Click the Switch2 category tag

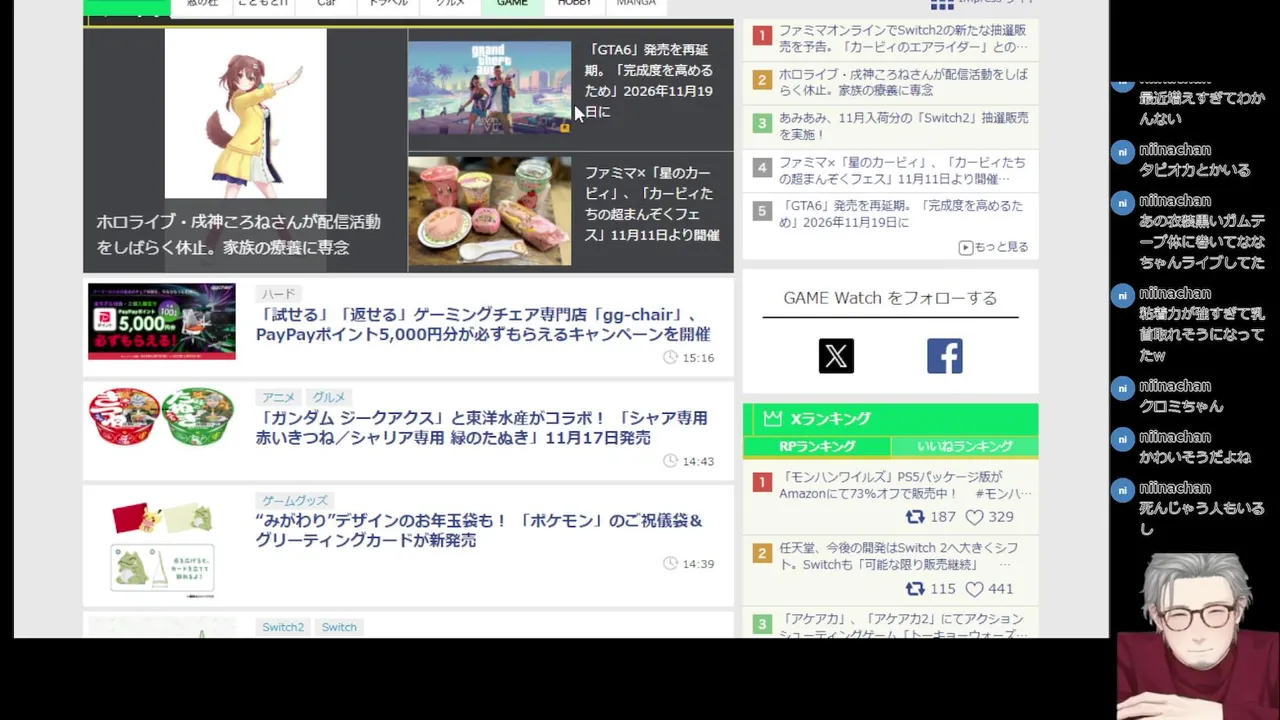(283, 627)
